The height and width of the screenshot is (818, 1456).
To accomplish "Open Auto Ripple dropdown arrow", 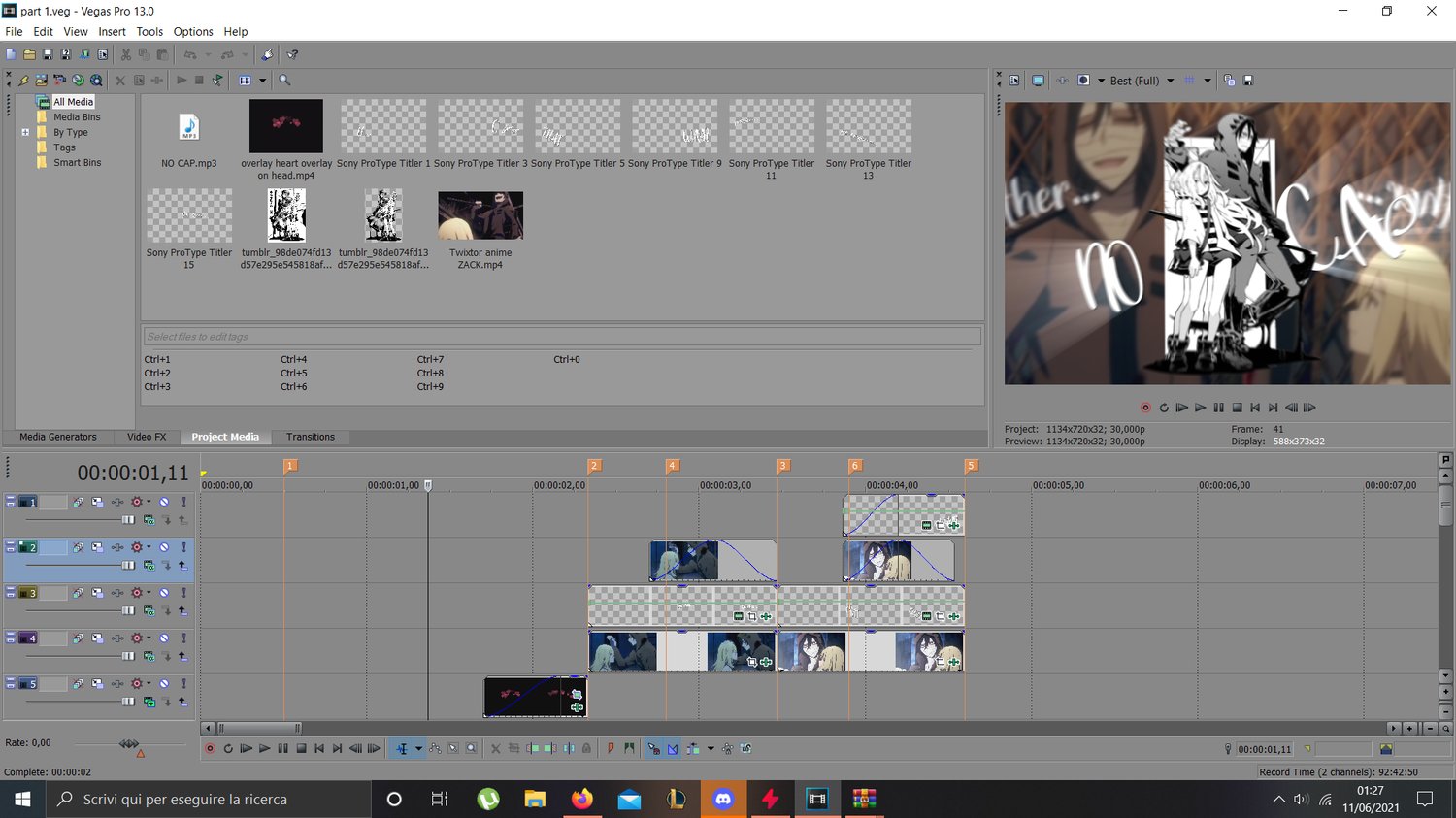I will point(711,748).
